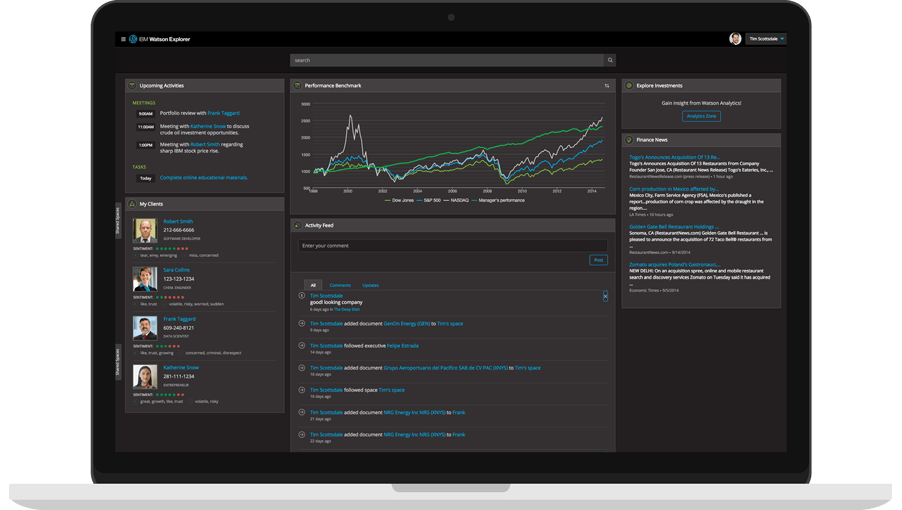Open Frank Taggard client name in My Clients
The width and height of the screenshot is (902, 510).
[179, 319]
